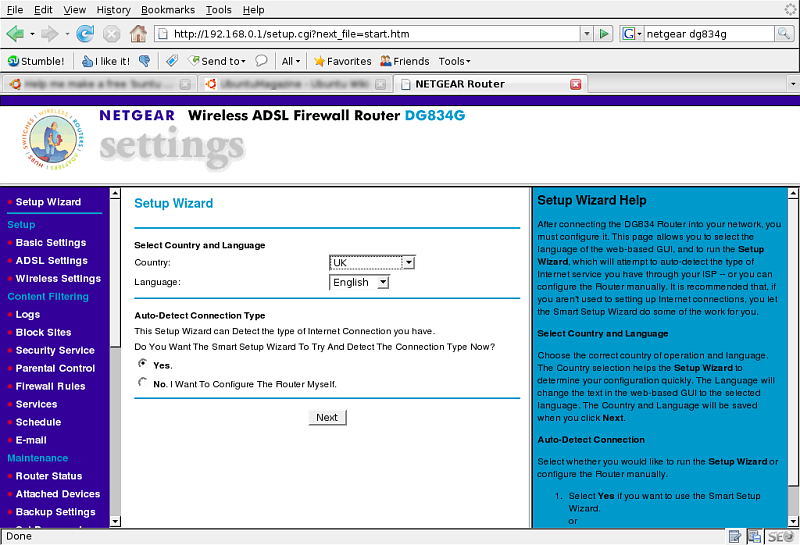Open the back button history dropdown arrow

[32, 34]
